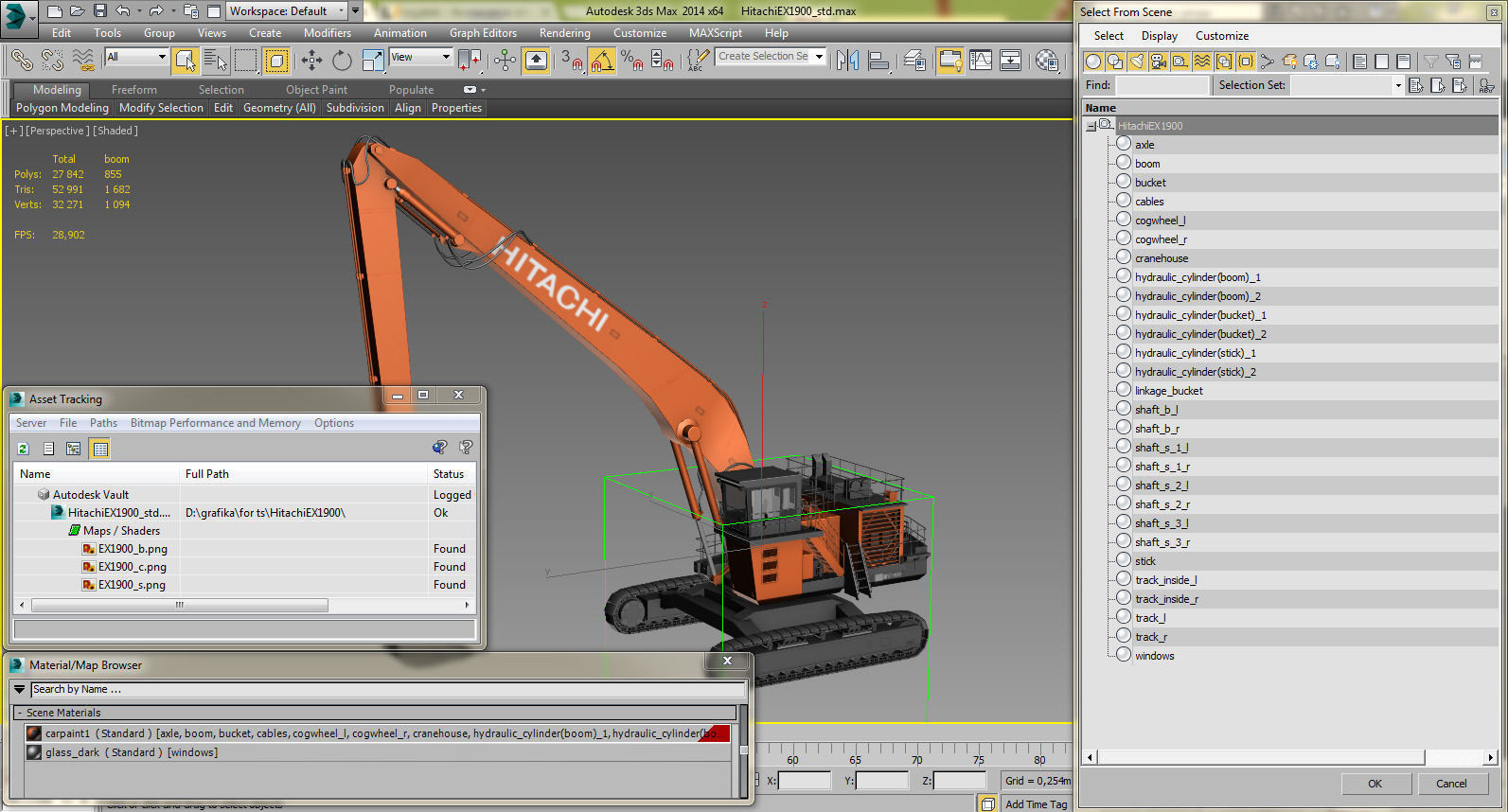Switch to the Freeform ribbon tab
Screen dimensions: 1508x812
tap(134, 90)
